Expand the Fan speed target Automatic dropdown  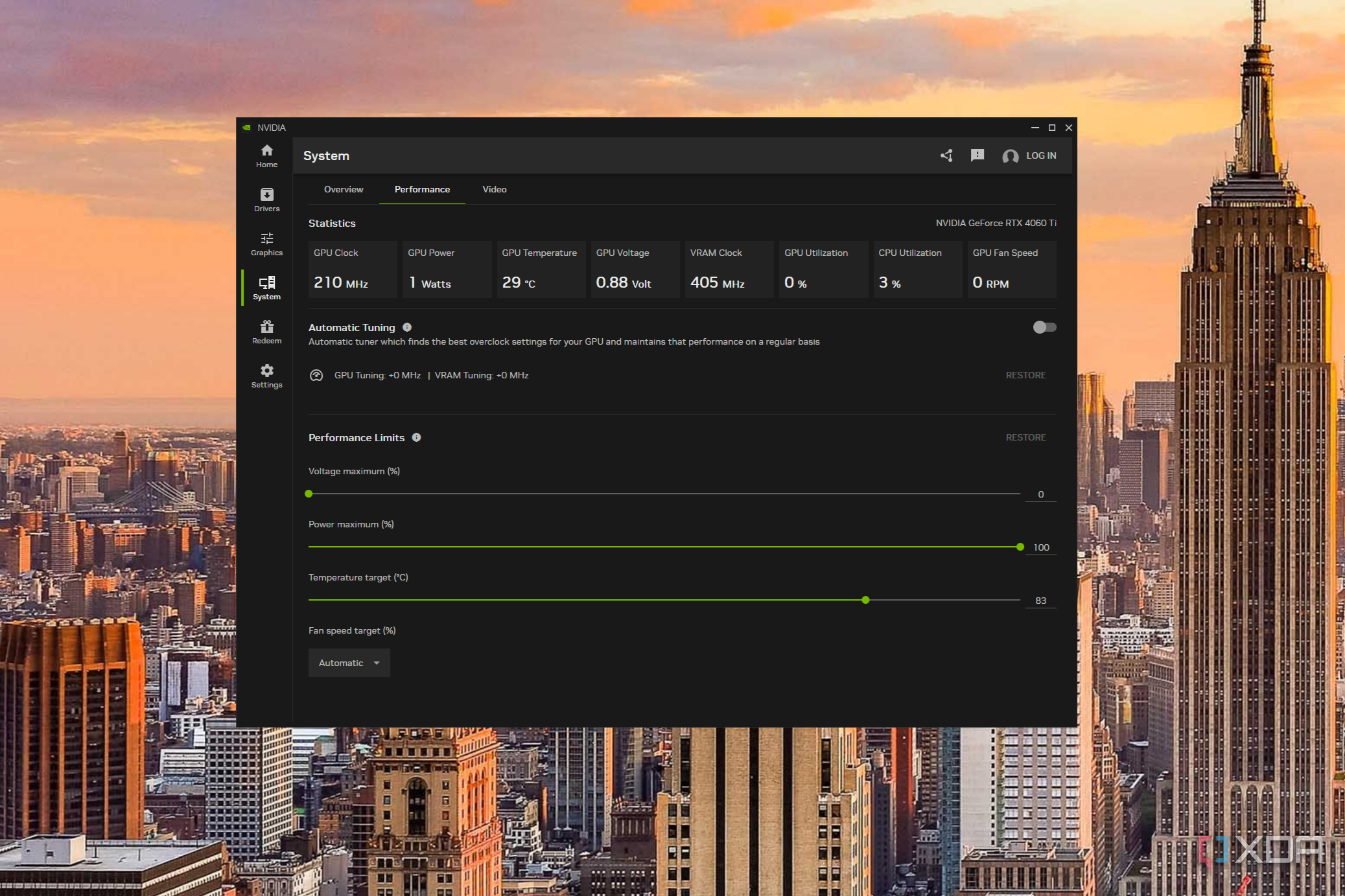click(349, 663)
